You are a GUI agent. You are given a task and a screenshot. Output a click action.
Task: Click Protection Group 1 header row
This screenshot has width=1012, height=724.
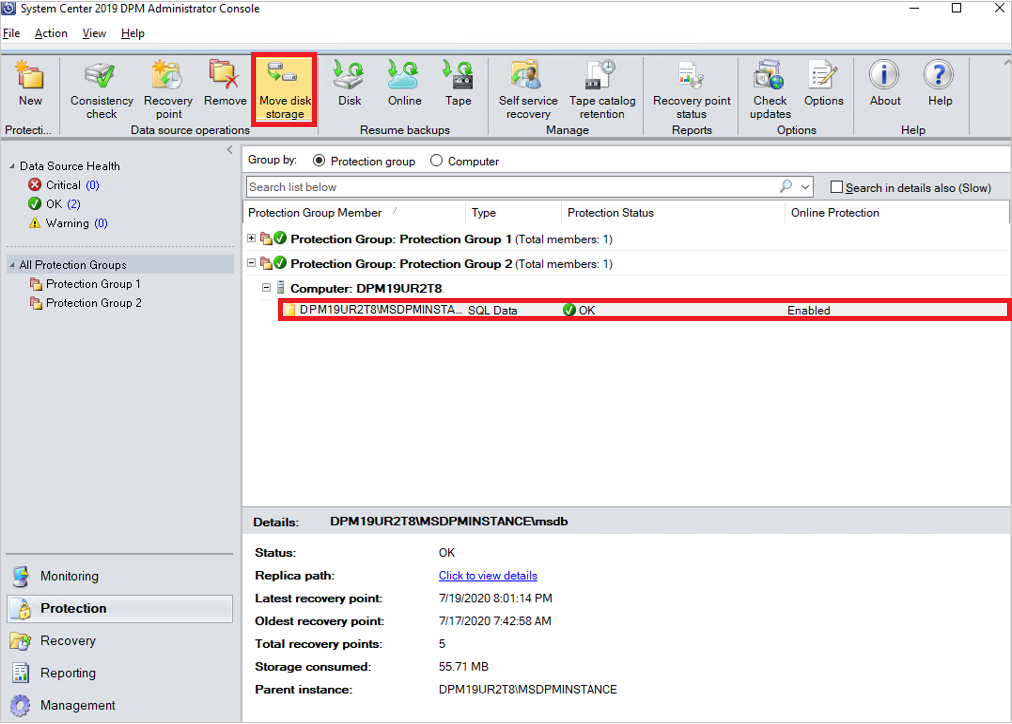[450, 239]
